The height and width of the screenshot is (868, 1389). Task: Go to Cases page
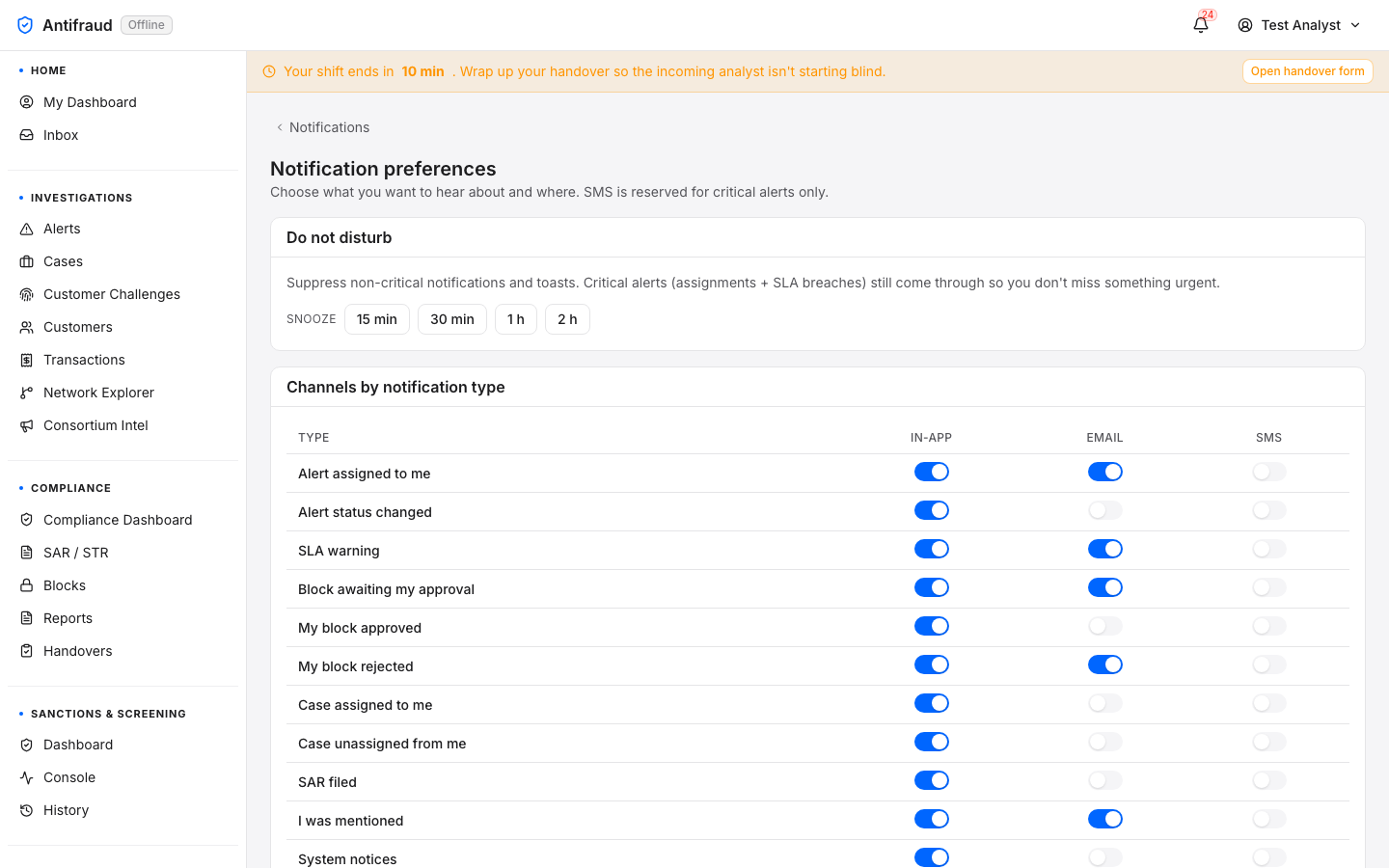pyautogui.click(x=123, y=261)
